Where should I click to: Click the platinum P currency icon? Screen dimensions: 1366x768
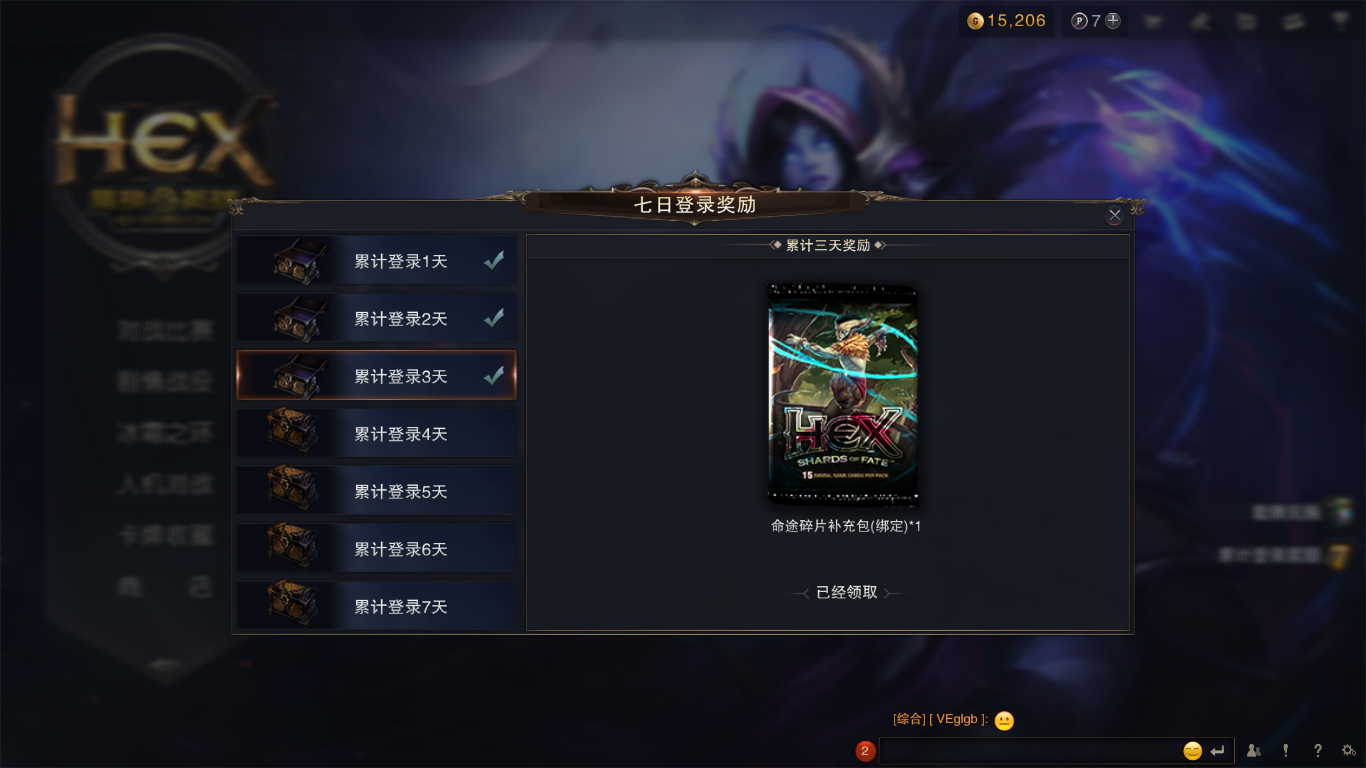point(1080,20)
